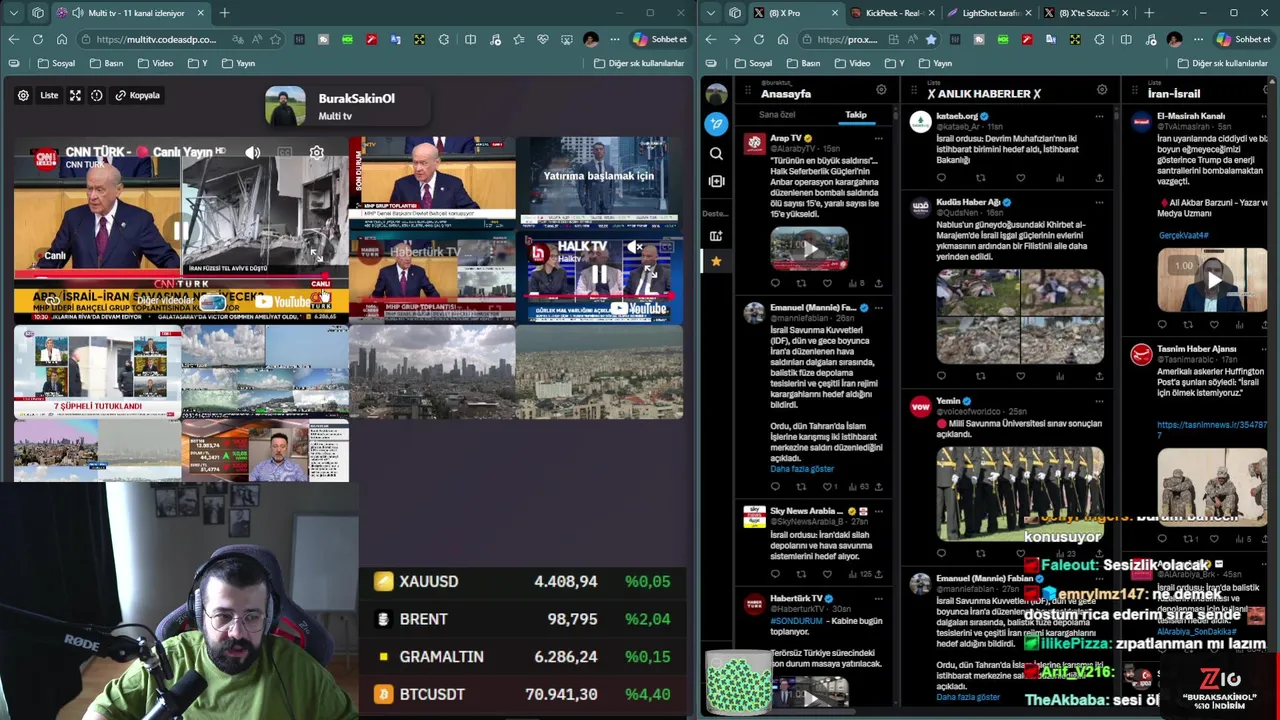Unmute the HALK TV stream
Viewport: 1280px width, 720px height.
636,247
